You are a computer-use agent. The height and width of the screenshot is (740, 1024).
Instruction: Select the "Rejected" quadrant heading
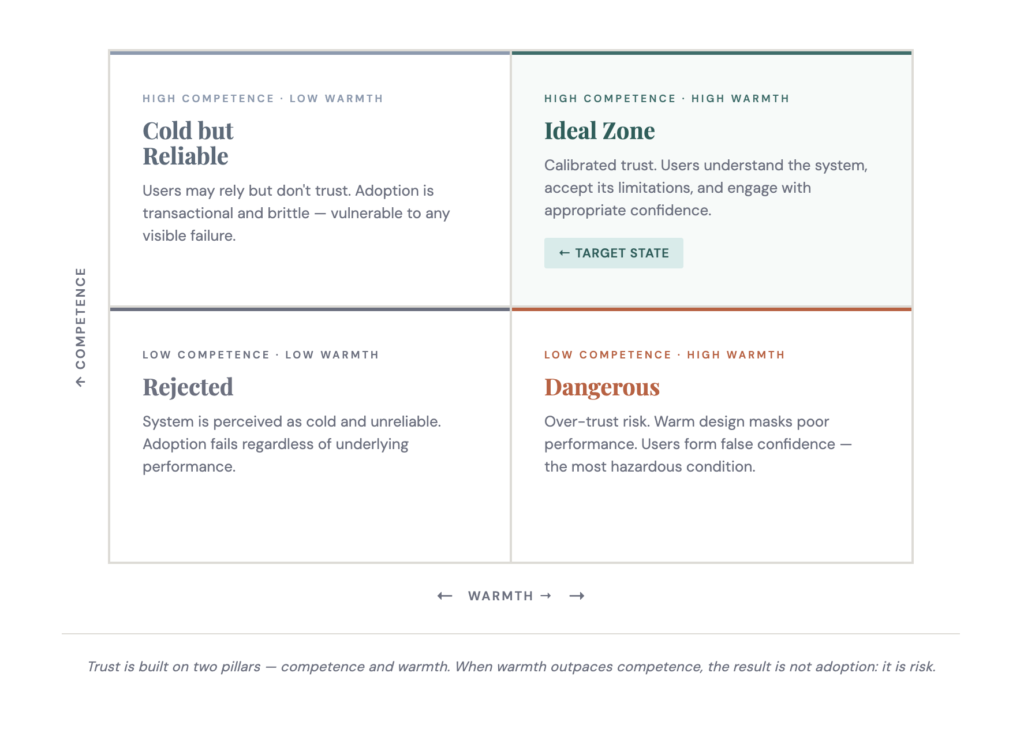point(188,387)
